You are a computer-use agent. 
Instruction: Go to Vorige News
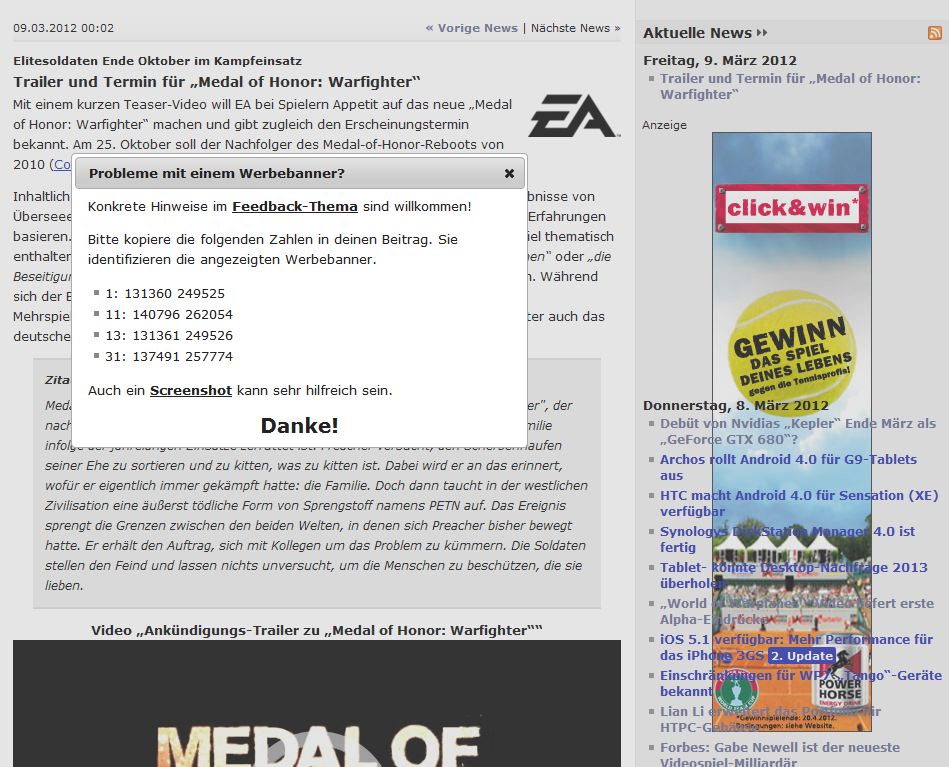[x=472, y=28]
